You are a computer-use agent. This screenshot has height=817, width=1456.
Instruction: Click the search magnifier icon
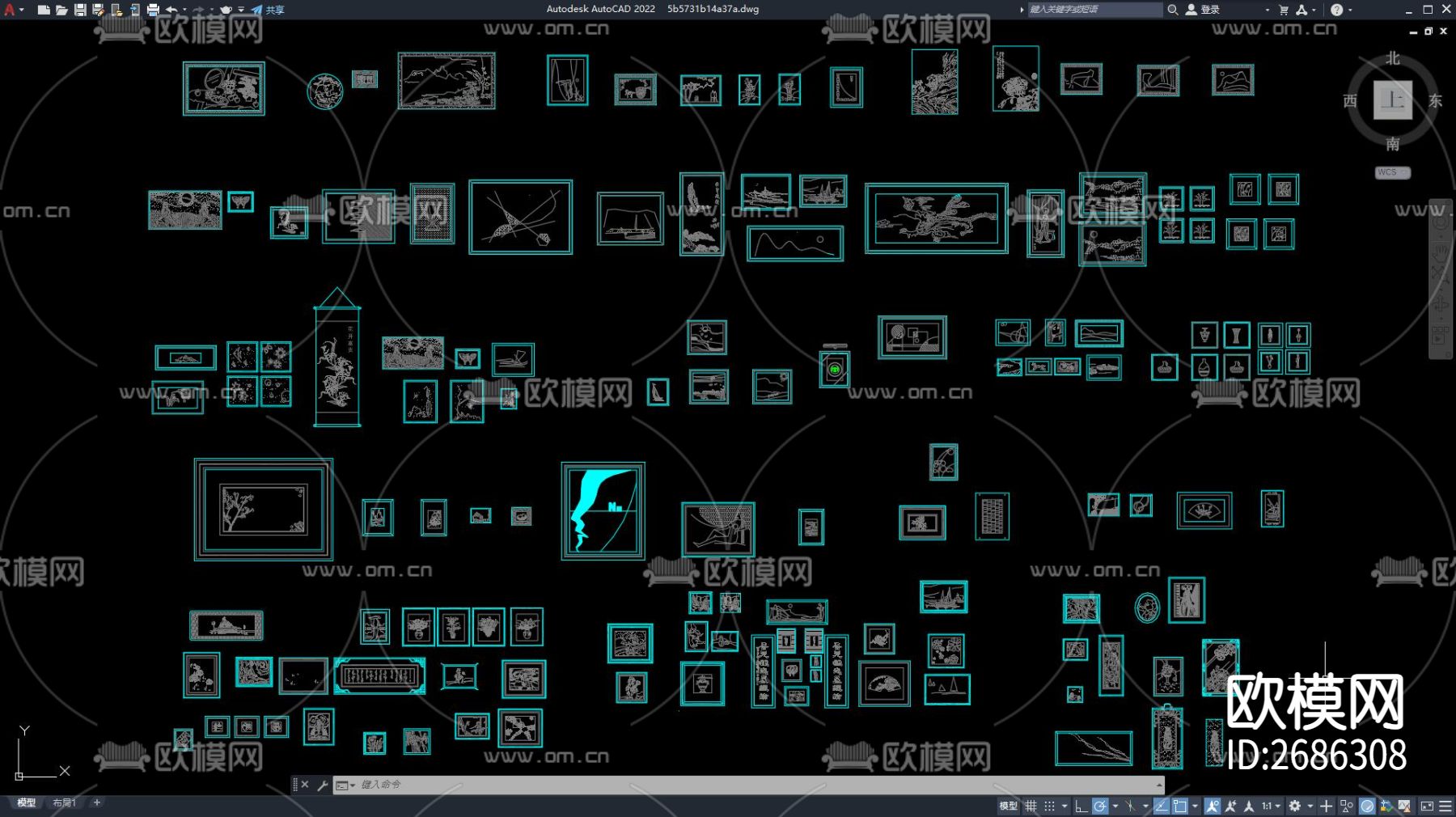click(x=1172, y=10)
